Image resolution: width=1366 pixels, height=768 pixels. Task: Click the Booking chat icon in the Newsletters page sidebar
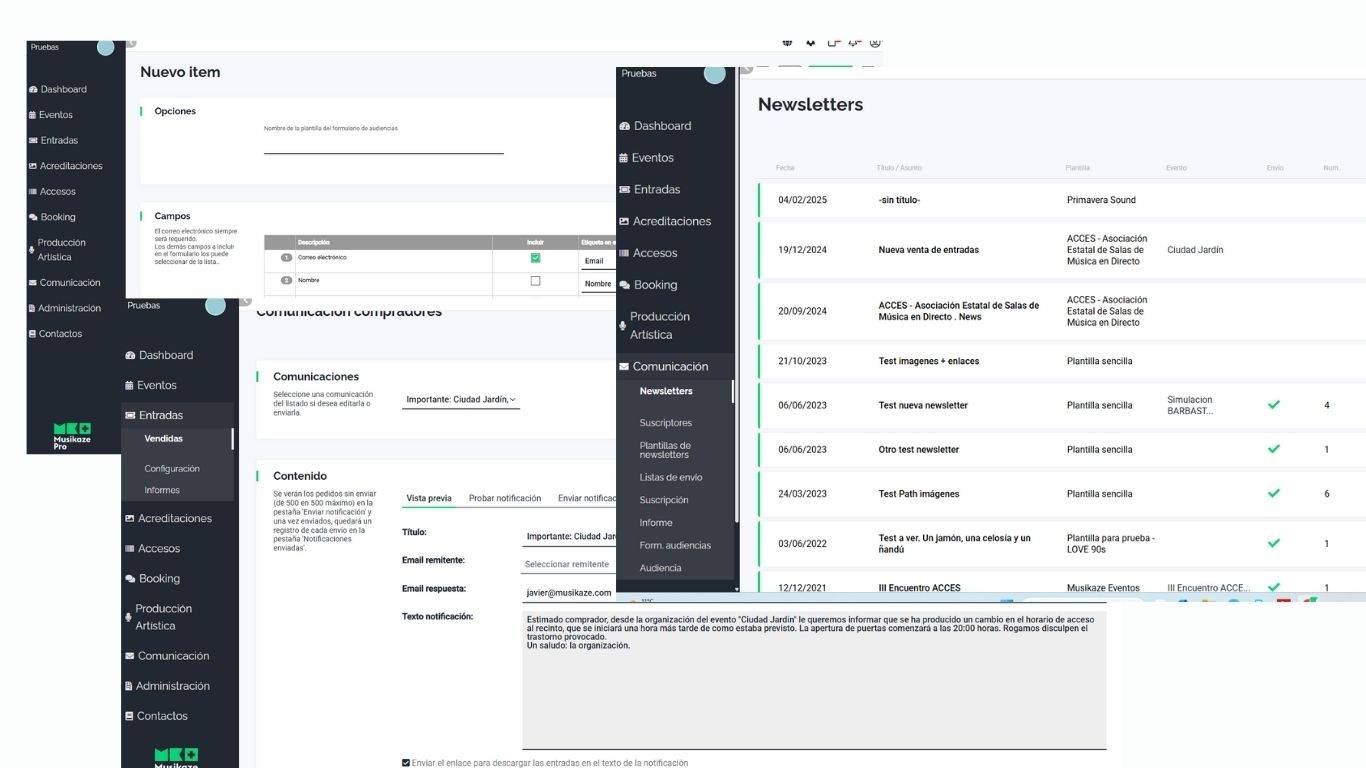(624, 285)
